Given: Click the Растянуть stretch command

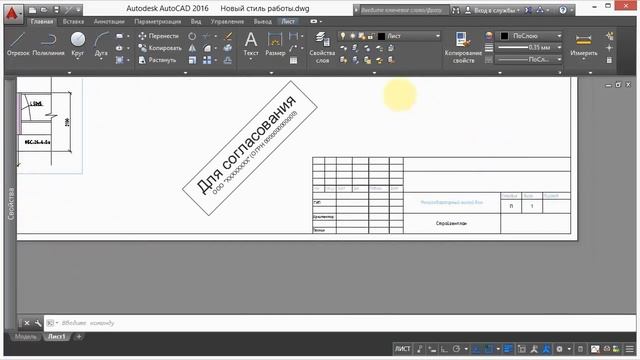Looking at the screenshot, I should (158, 60).
